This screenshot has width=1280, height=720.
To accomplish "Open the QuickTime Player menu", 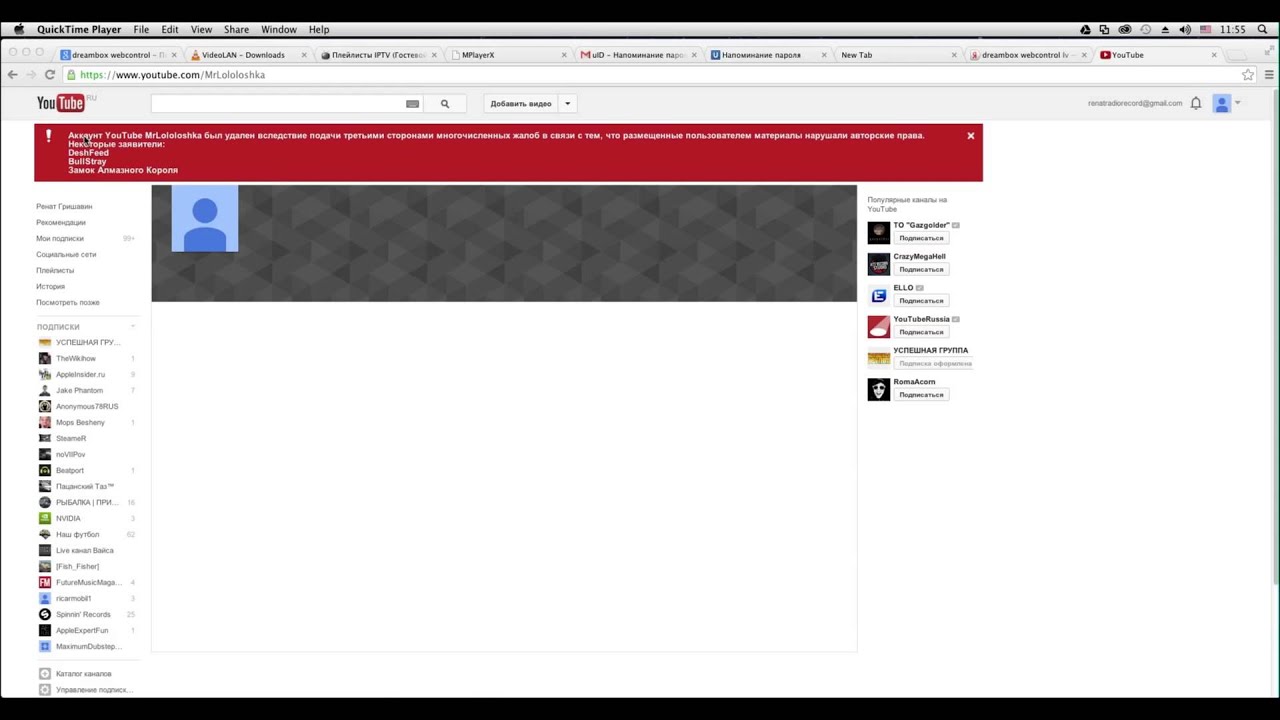I will (79, 30).
